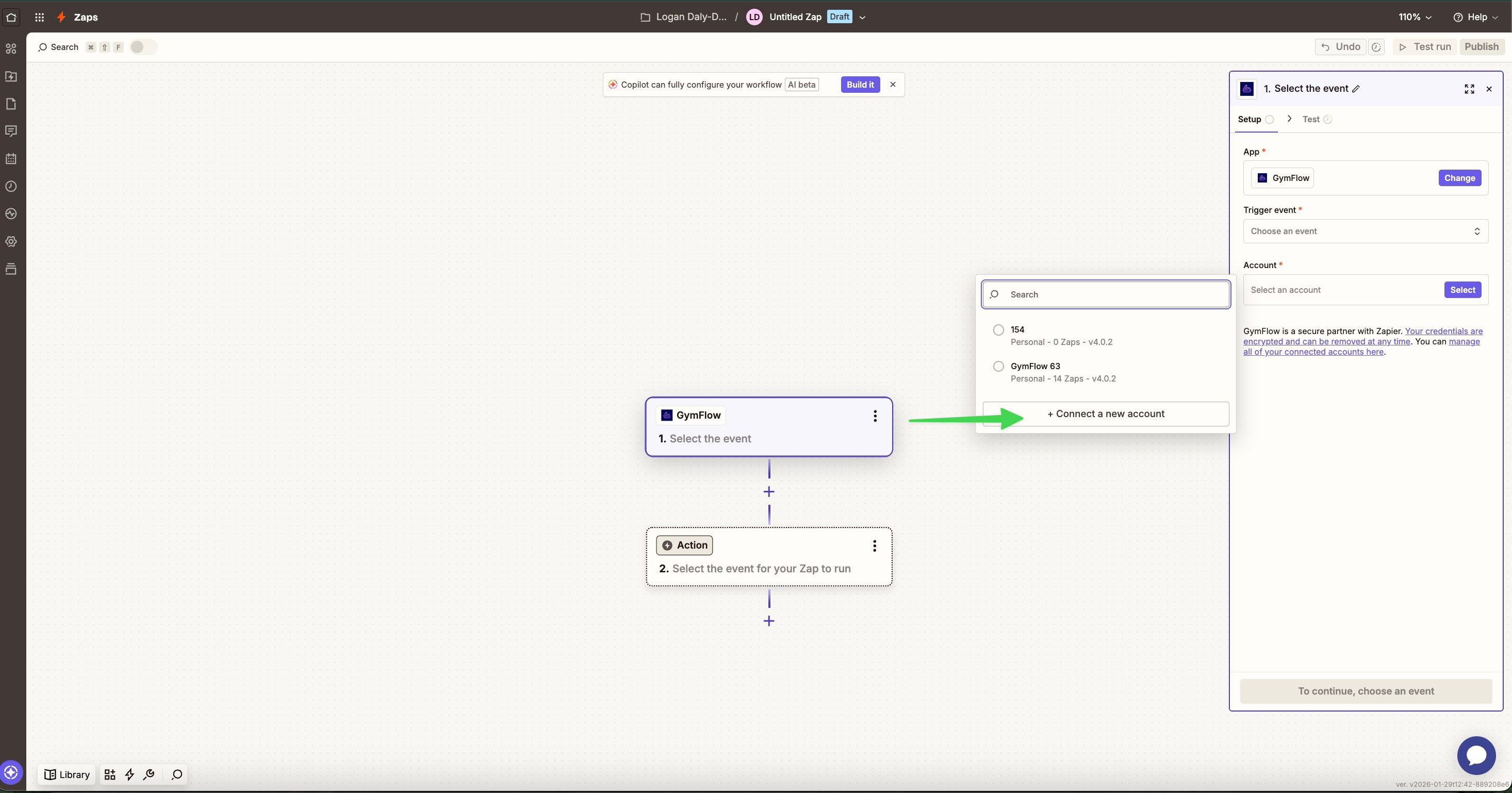1512x793 pixels.
Task: Click the pencil icon to rename the step
Action: (x=1356, y=89)
